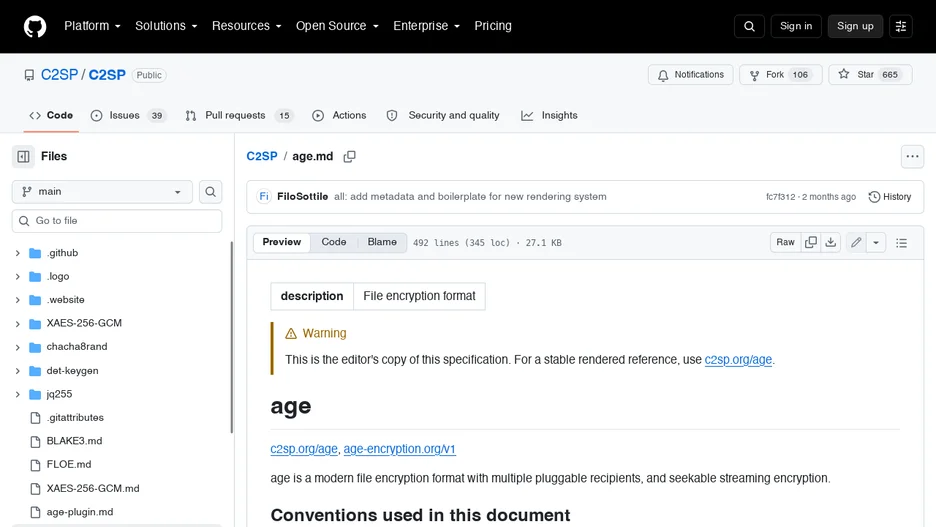This screenshot has height=527, width=936.
Task: Focus the Go to file input
Action: click(x=117, y=221)
